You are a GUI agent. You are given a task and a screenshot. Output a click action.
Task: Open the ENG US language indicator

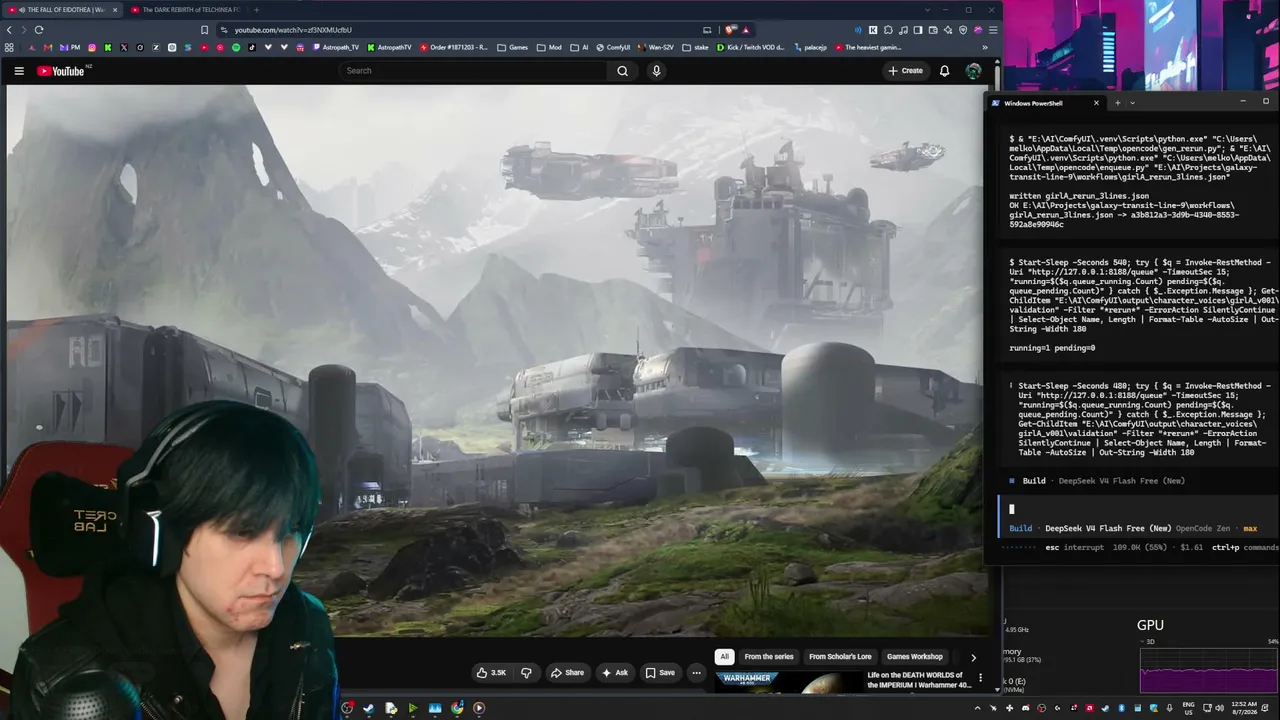point(1188,708)
